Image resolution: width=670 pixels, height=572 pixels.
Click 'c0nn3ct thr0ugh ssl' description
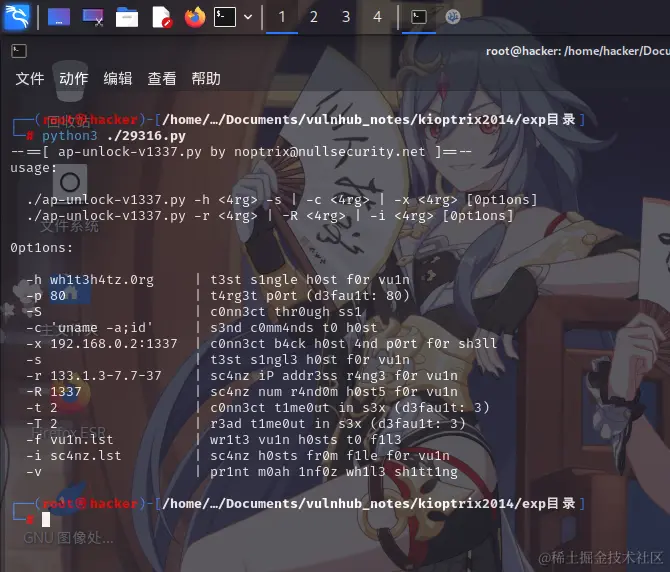point(285,312)
